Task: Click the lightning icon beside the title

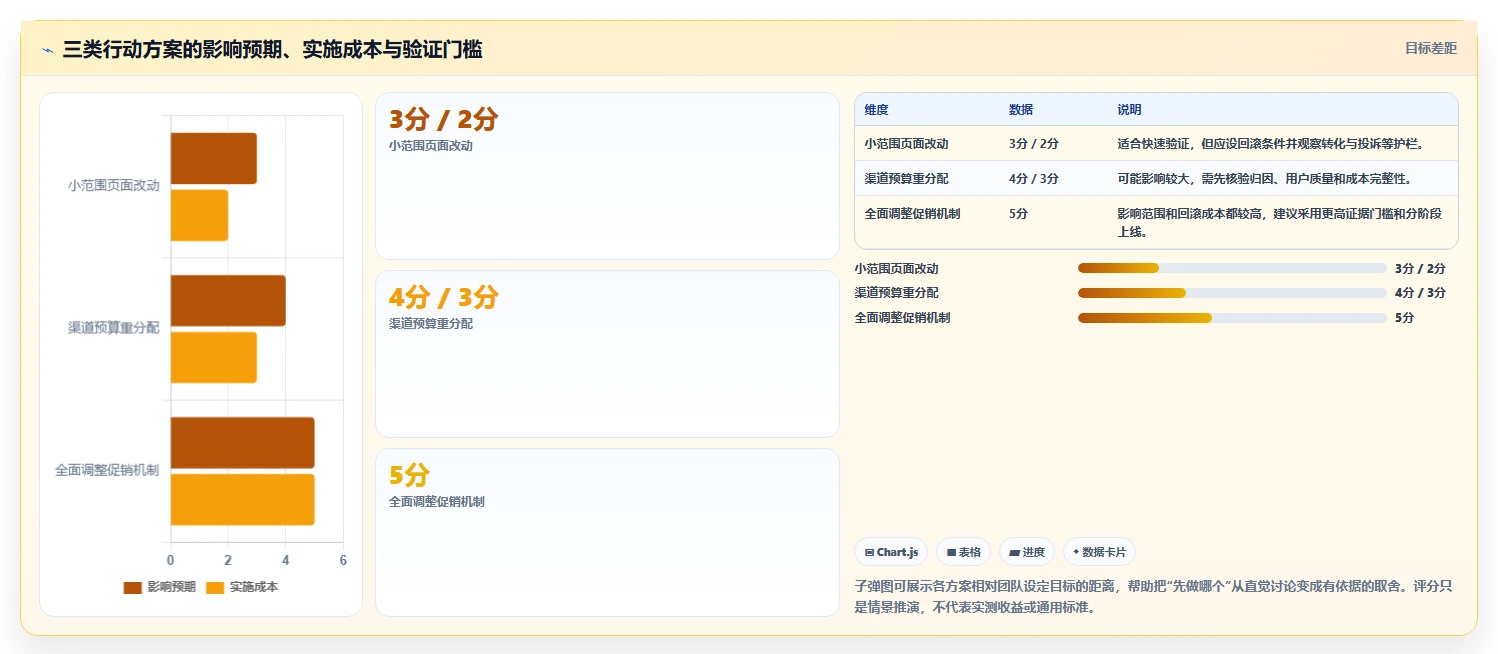Action: 47,50
